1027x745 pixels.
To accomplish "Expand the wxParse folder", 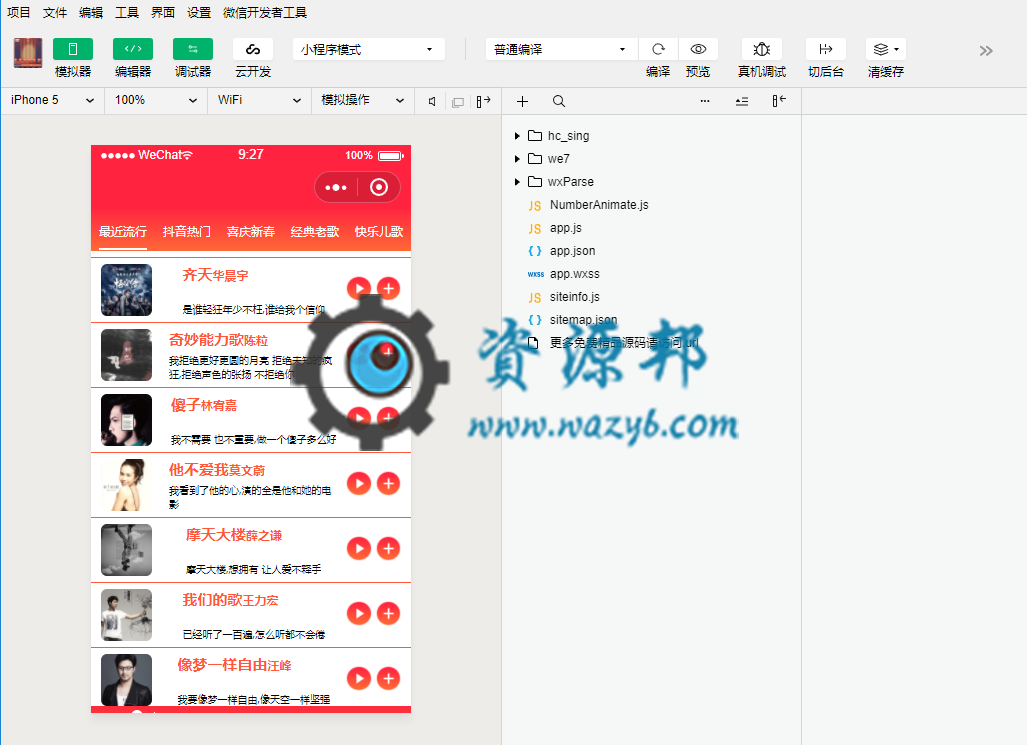I will 517,181.
